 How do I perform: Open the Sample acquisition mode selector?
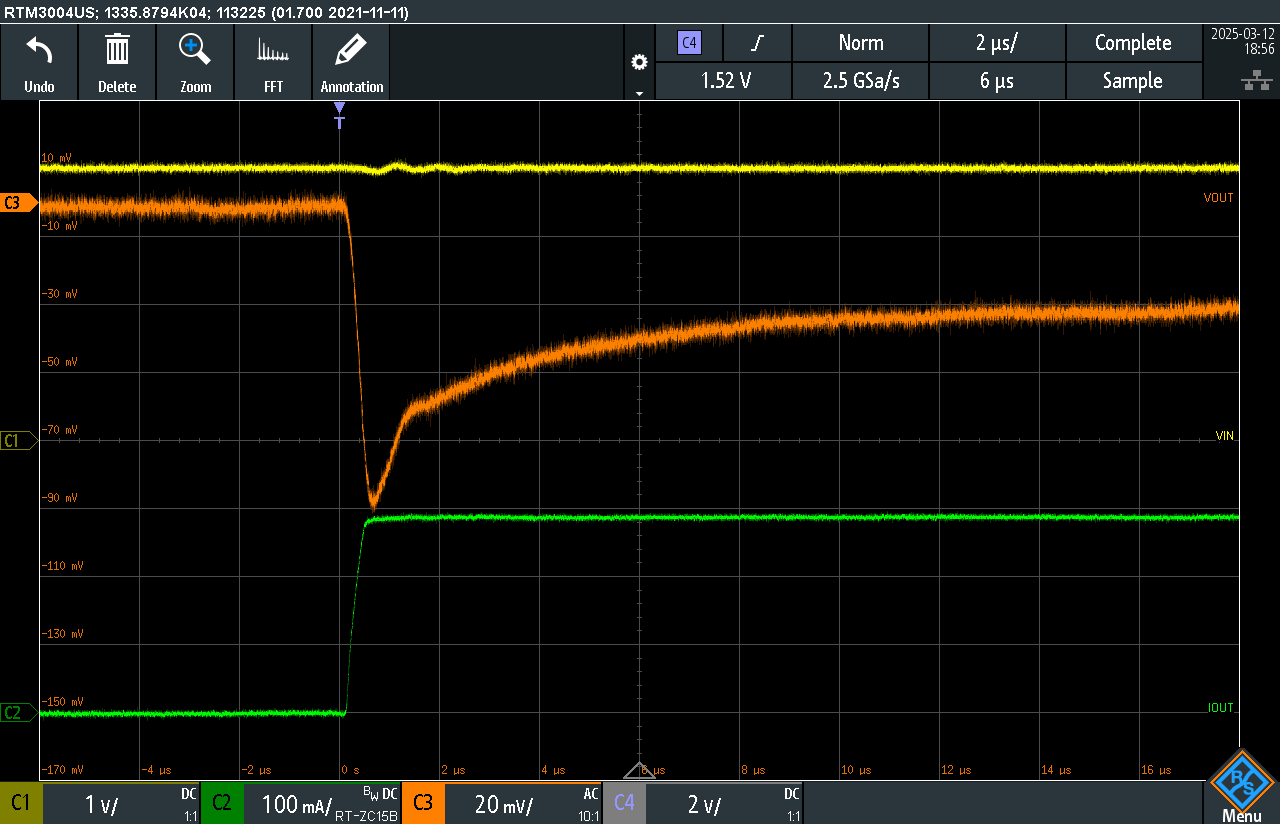pos(1132,81)
